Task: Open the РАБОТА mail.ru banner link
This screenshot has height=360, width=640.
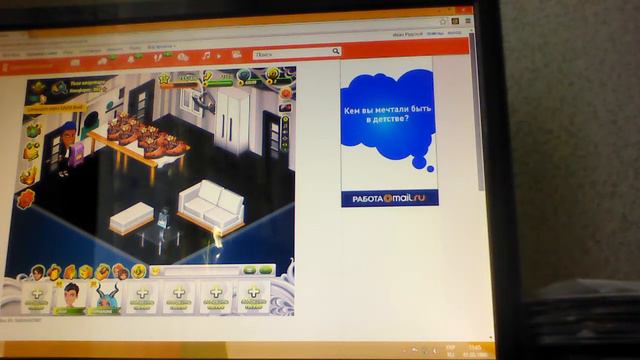Action: click(x=390, y=198)
